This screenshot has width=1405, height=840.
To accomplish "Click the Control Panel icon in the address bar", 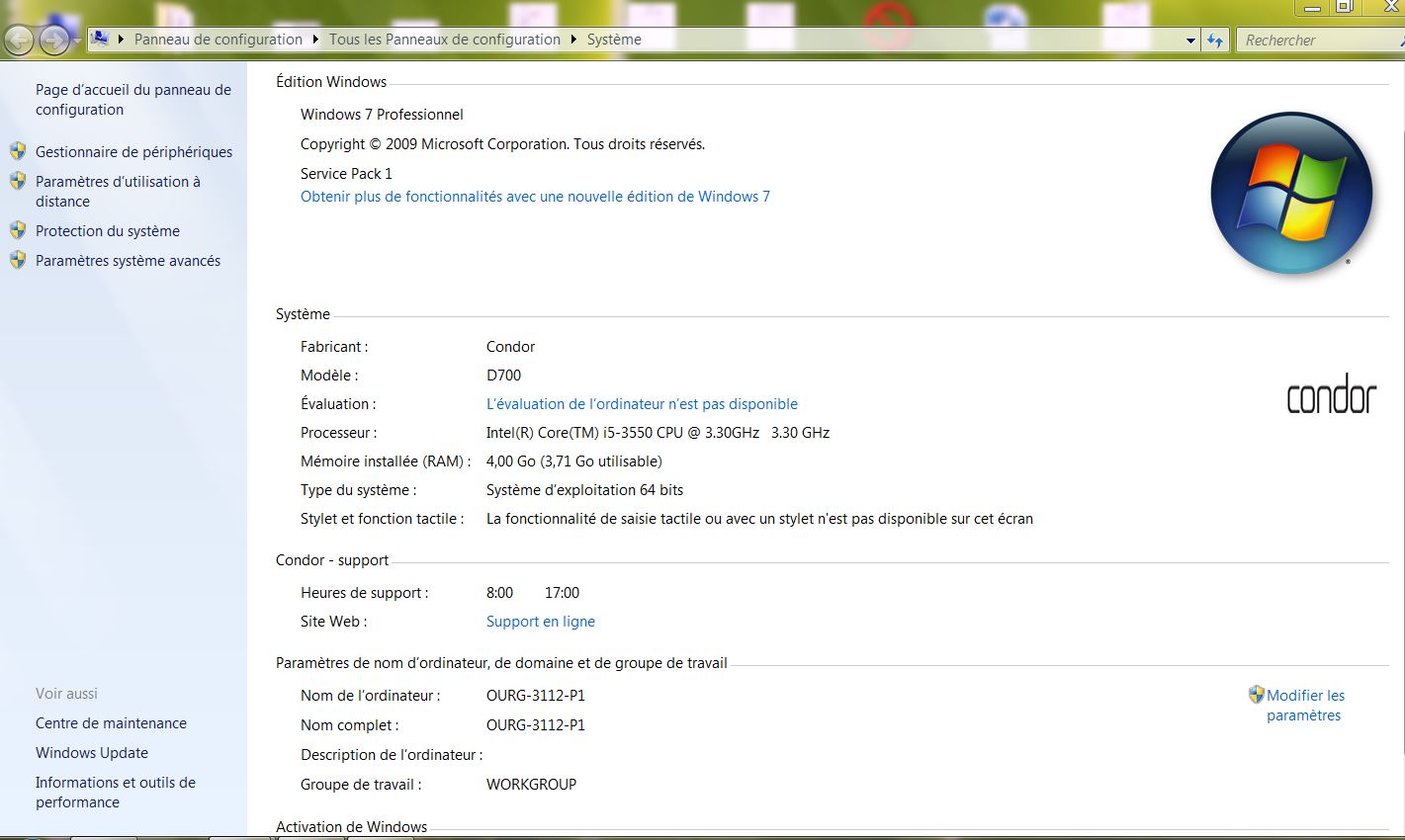I will point(100,40).
